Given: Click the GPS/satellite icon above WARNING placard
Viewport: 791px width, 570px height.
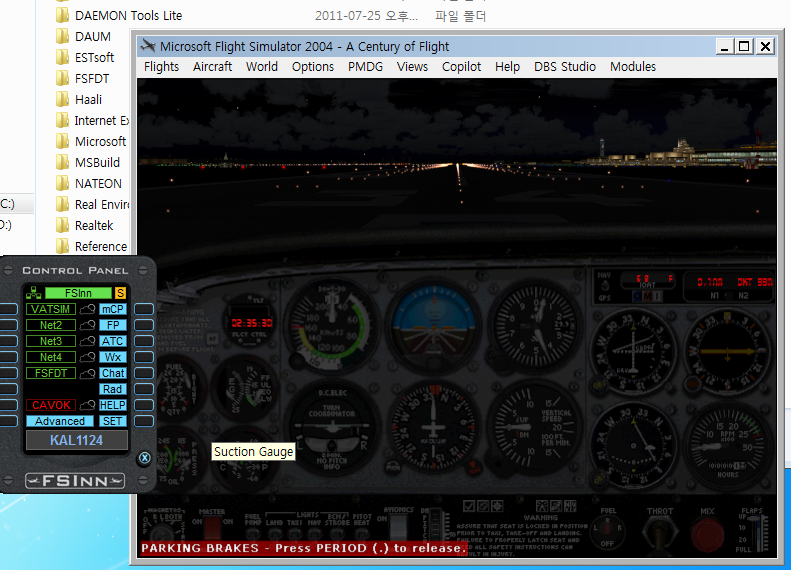Looking at the screenshot, I should [x=542, y=506].
